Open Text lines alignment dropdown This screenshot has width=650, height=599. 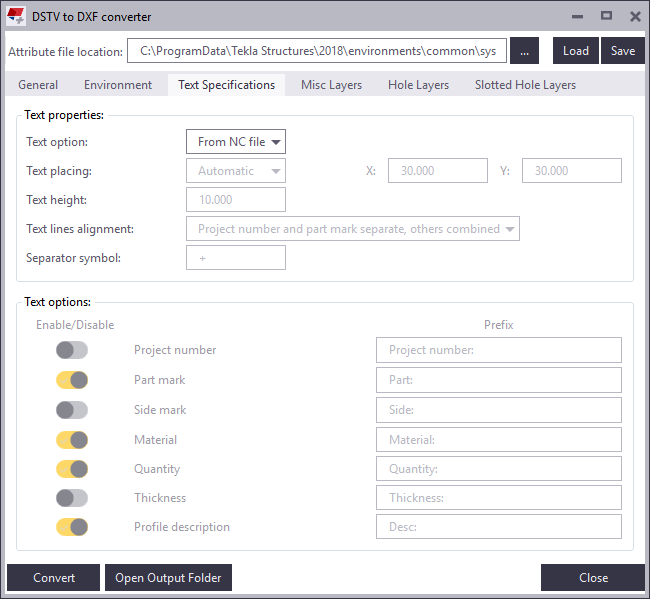[x=352, y=229]
